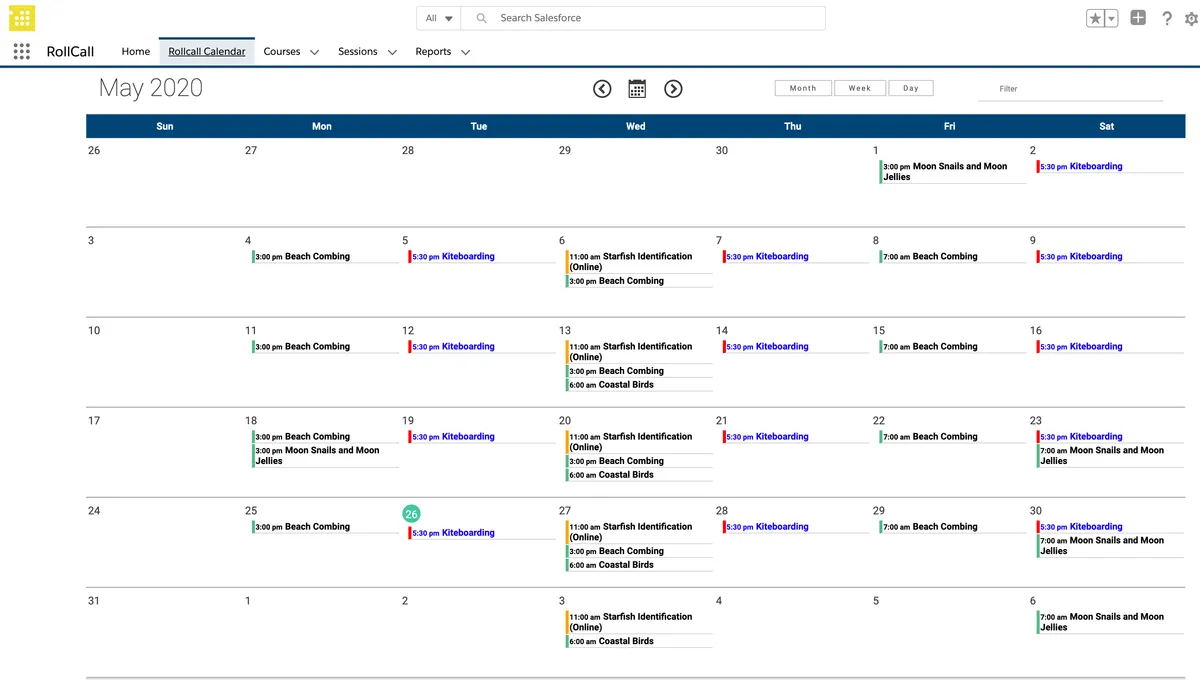1200x686 pixels.
Task: Open Kiteboarding event on May 2
Action: click(1109, 167)
